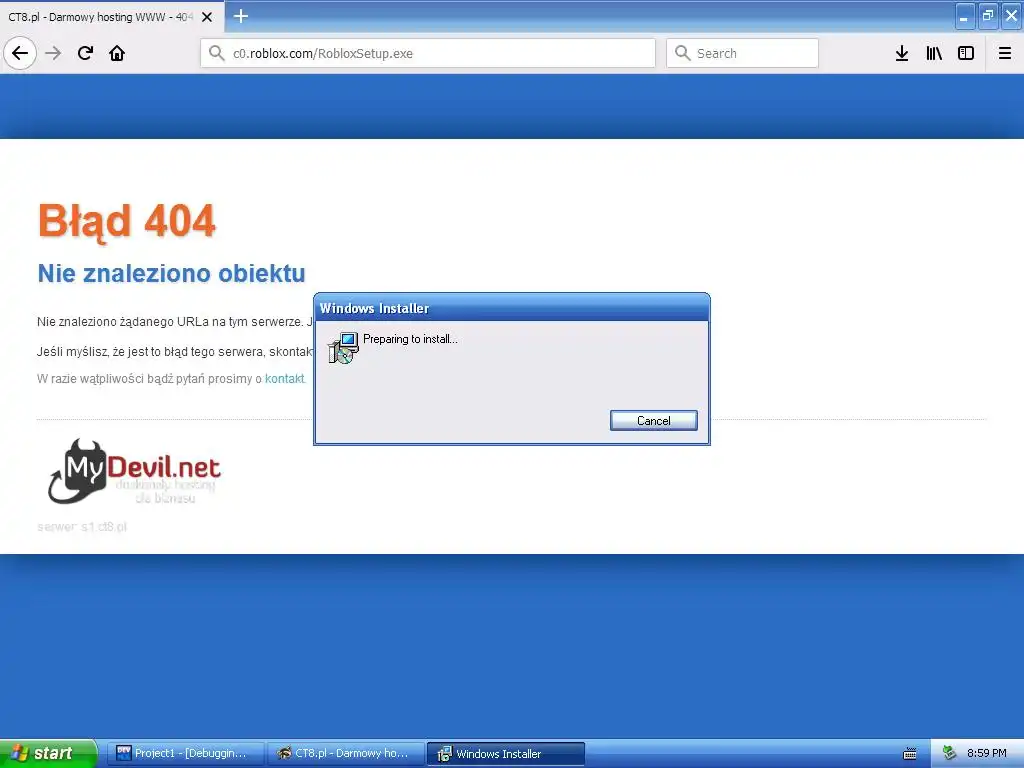This screenshot has width=1024, height=768.
Task: Click the MyDevil.net logo
Action: click(x=134, y=471)
